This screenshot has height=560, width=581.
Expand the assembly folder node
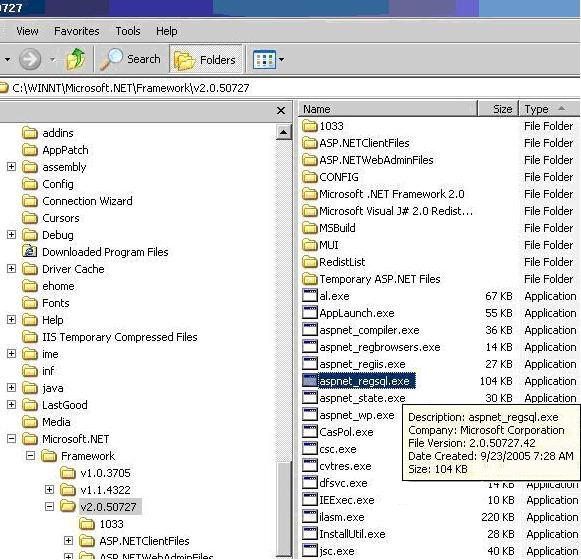pos(11,167)
